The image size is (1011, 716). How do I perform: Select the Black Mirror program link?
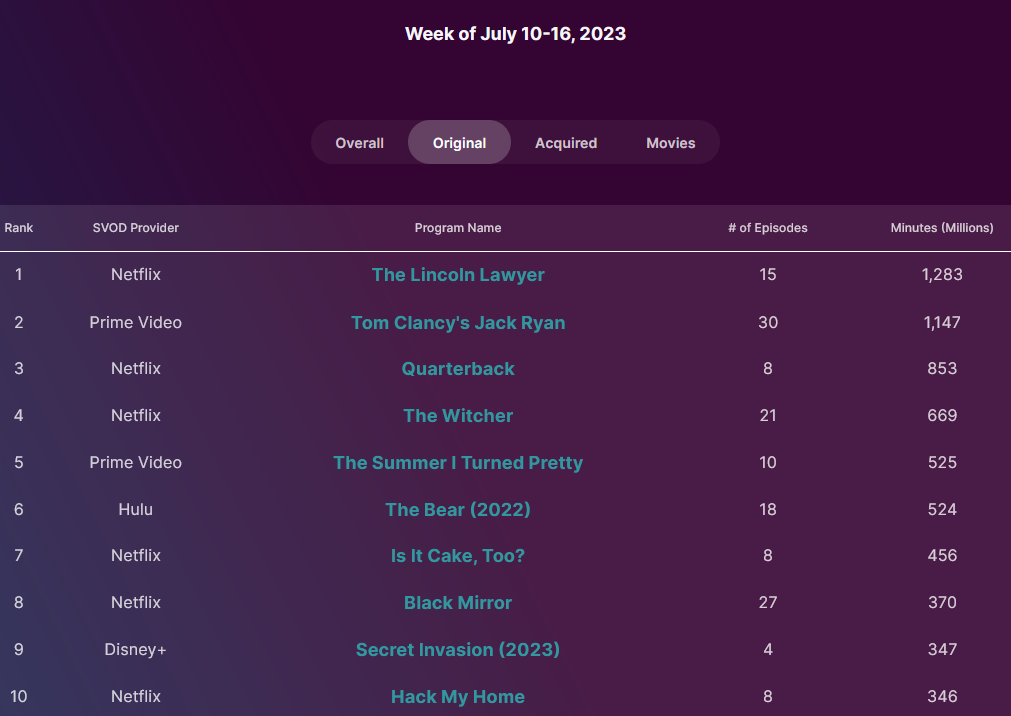[458, 603]
